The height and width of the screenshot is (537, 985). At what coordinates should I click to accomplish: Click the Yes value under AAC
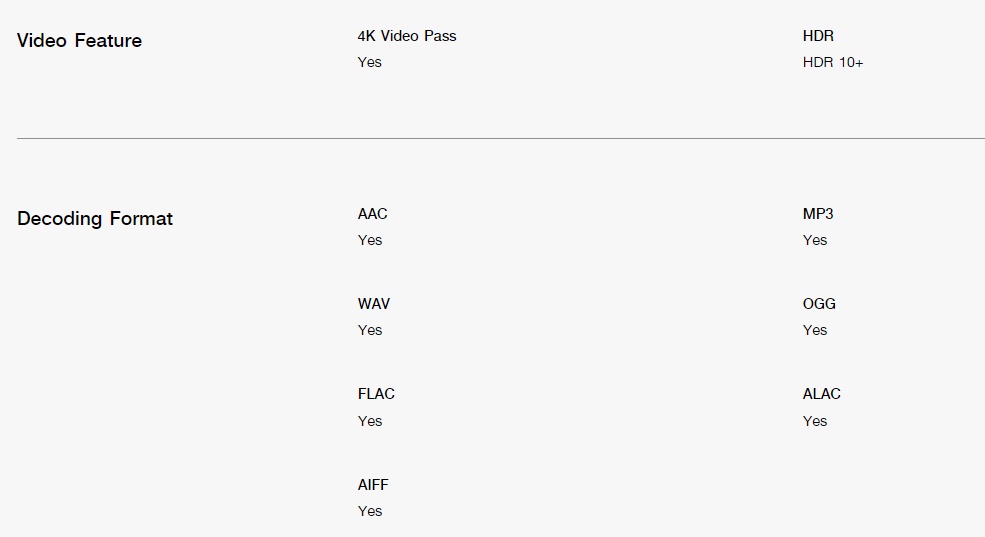(369, 241)
